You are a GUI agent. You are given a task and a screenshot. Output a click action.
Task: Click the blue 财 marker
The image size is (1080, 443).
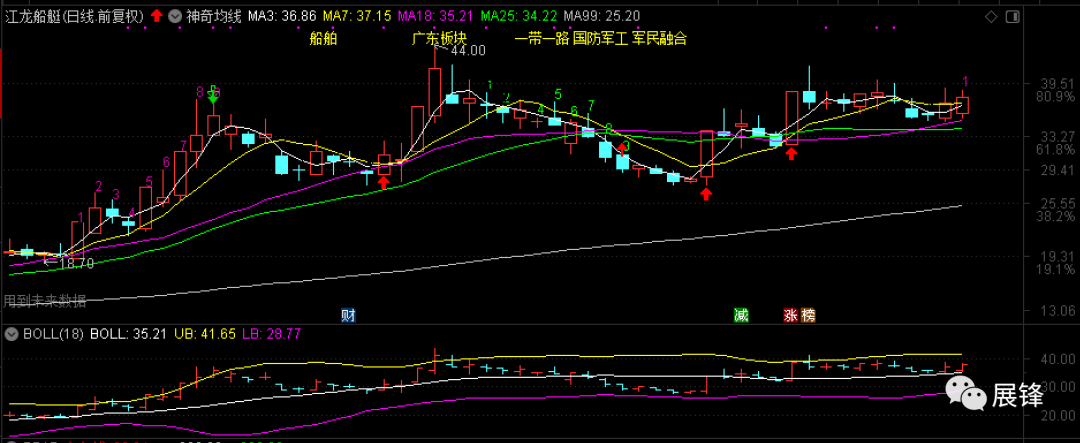pyautogui.click(x=349, y=316)
